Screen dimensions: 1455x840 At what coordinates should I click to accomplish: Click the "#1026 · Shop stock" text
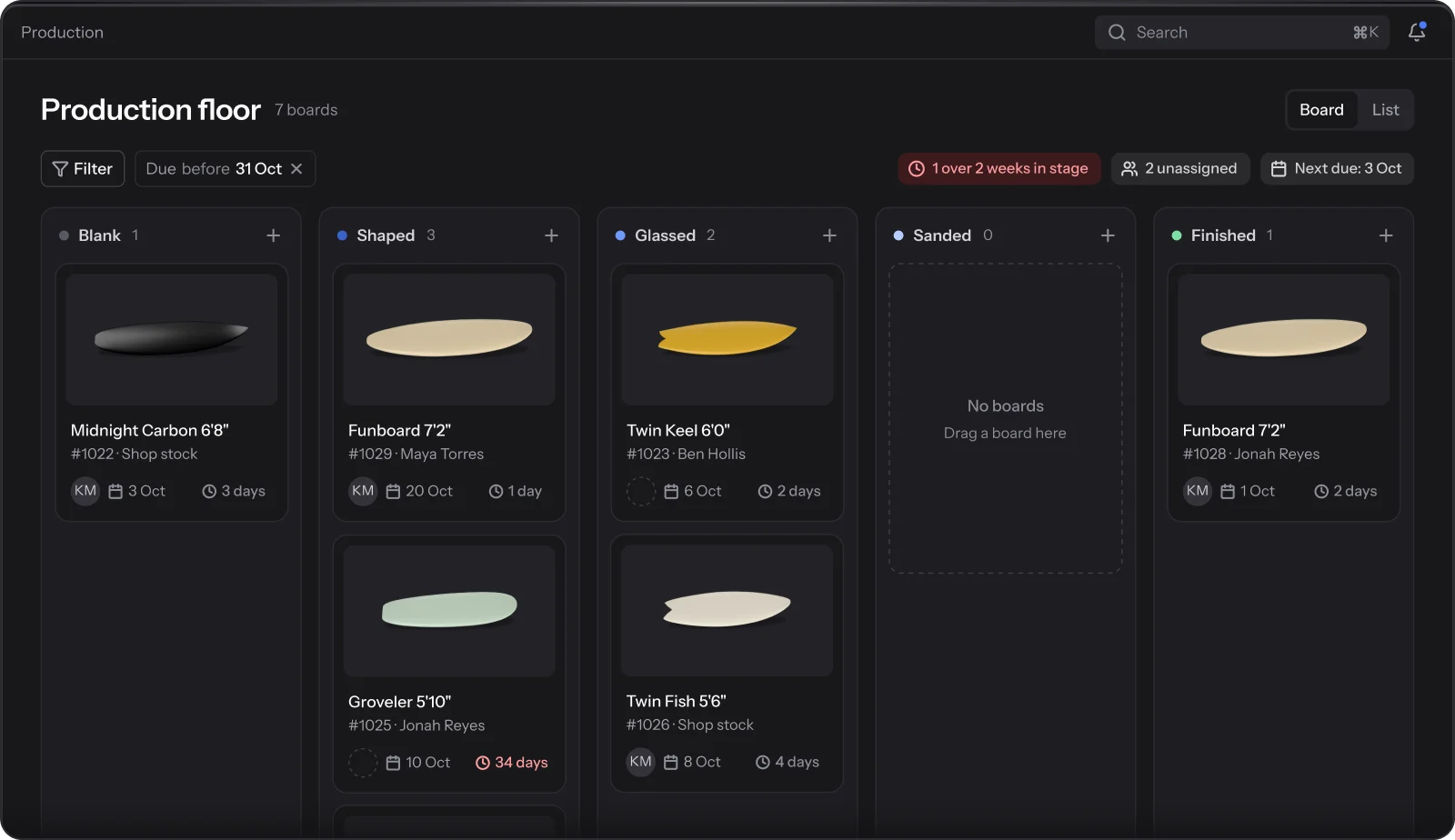click(690, 725)
